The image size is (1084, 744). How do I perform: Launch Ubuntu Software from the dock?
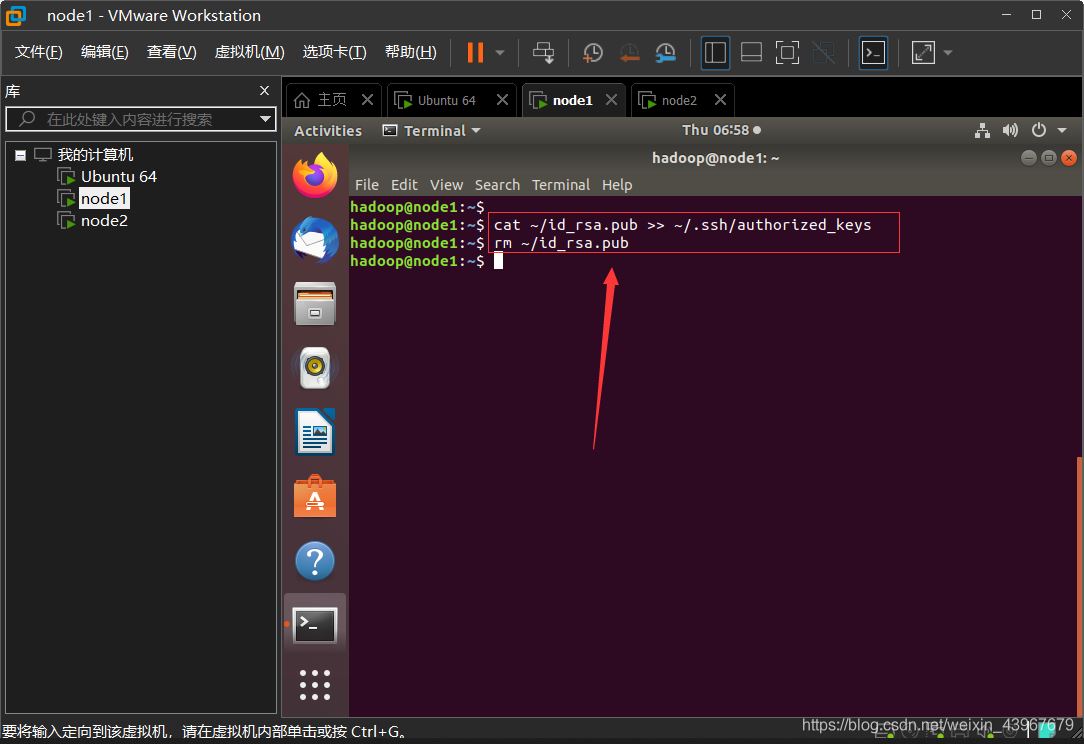coord(315,497)
